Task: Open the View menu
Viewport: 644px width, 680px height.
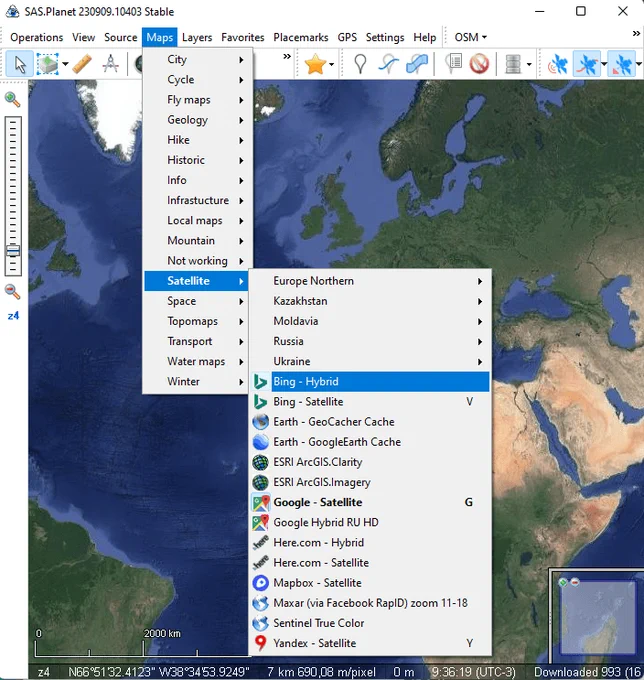Action: pos(83,37)
